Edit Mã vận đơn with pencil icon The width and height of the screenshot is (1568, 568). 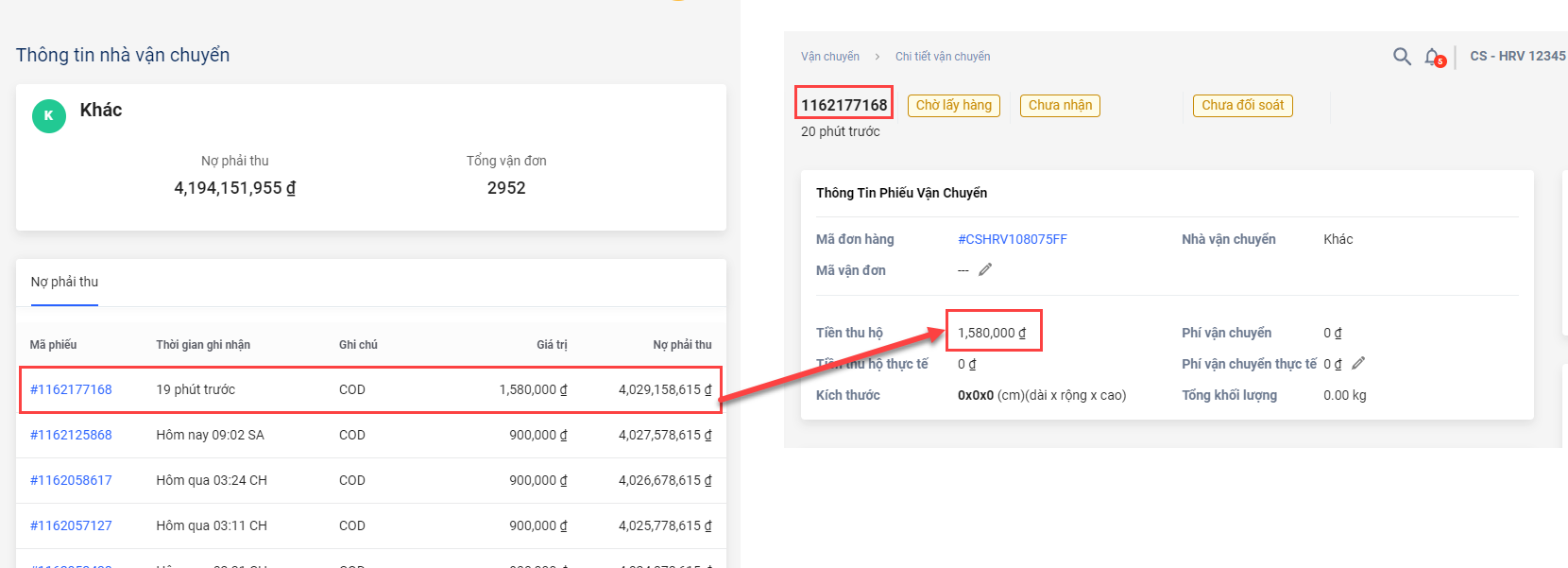[x=985, y=269]
